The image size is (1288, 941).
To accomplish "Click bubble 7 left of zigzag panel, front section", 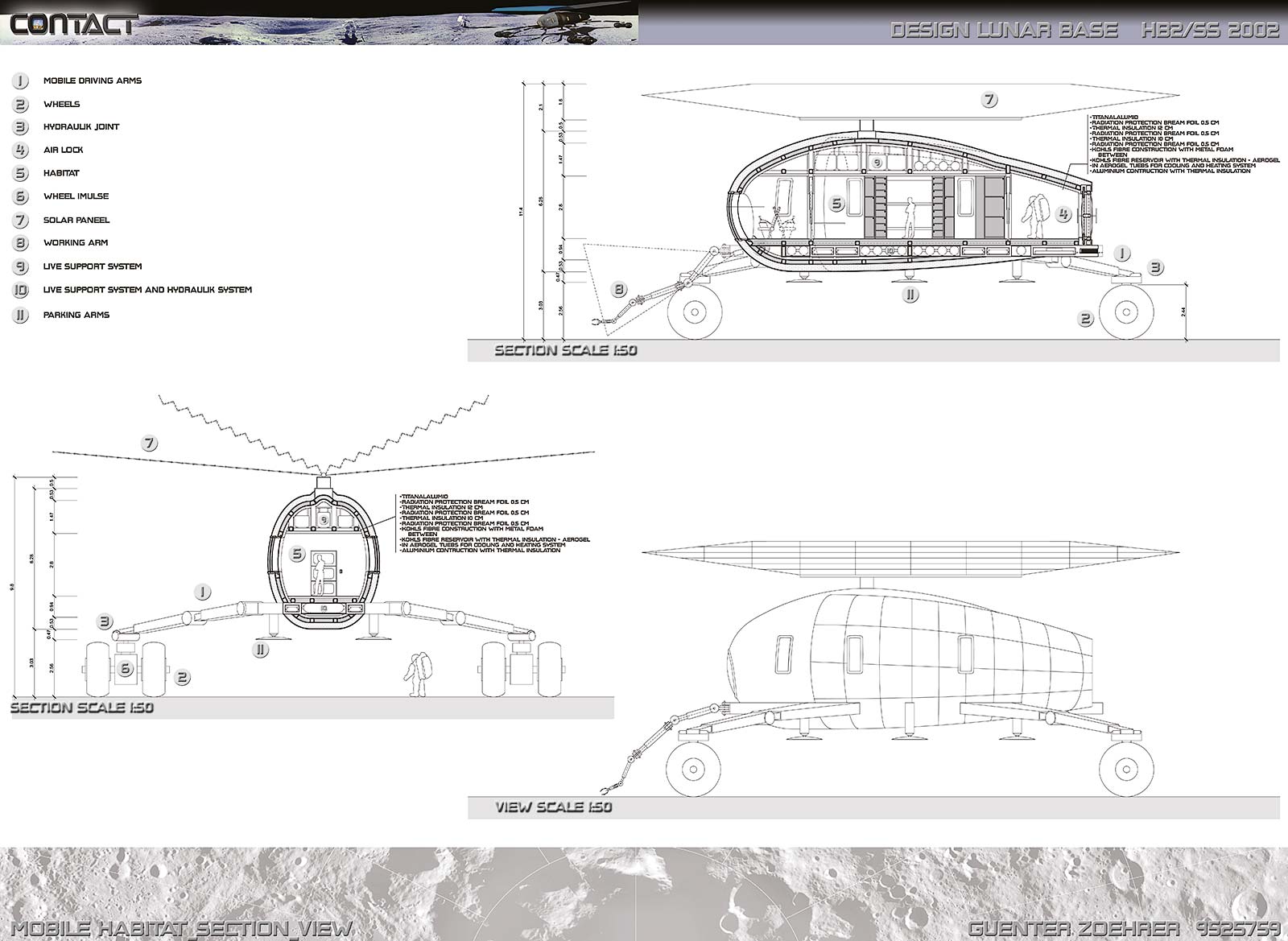I will click(149, 443).
